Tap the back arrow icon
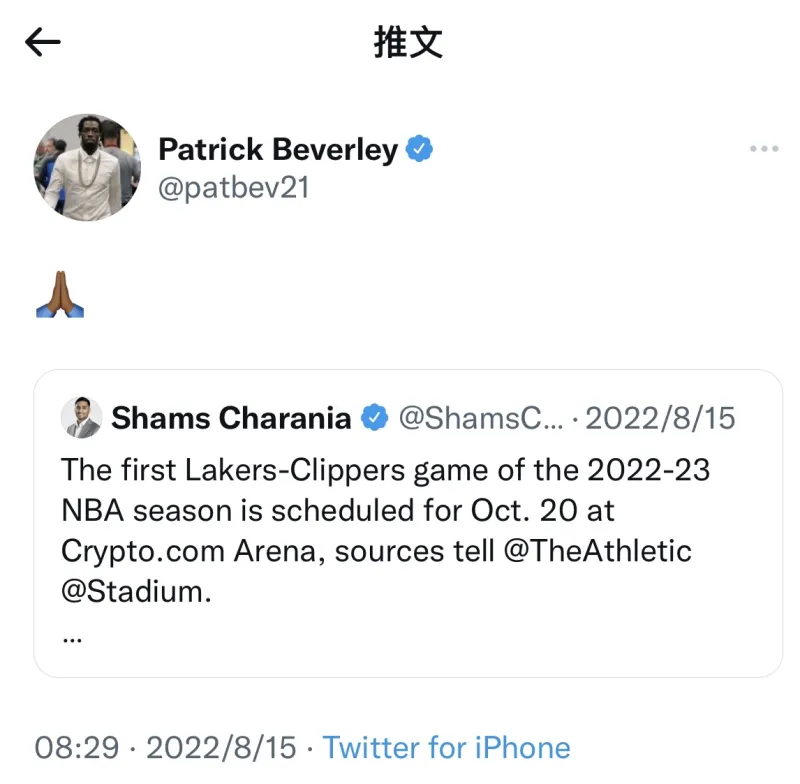This screenshot has width=800, height=784. (43, 41)
